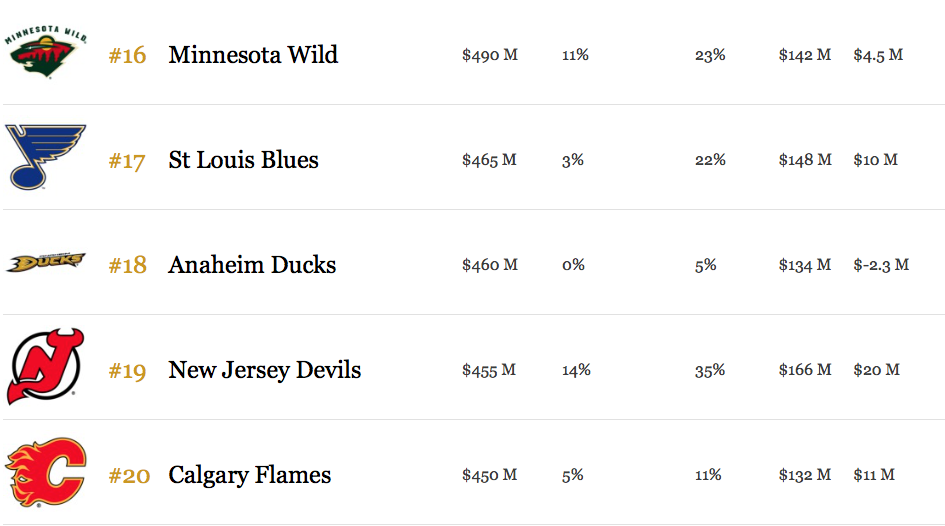The image size is (945, 526).
Task: Open the Calgary Flames team link
Action: pyautogui.click(x=250, y=475)
